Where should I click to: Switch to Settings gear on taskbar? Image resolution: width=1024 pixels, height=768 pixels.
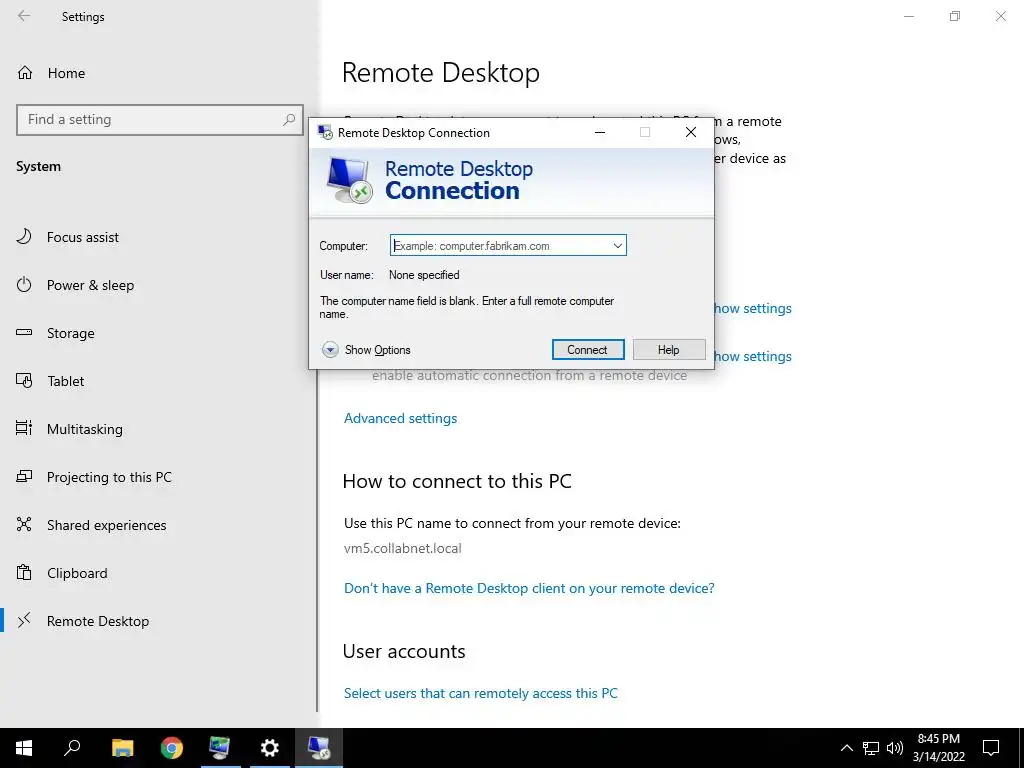point(269,748)
